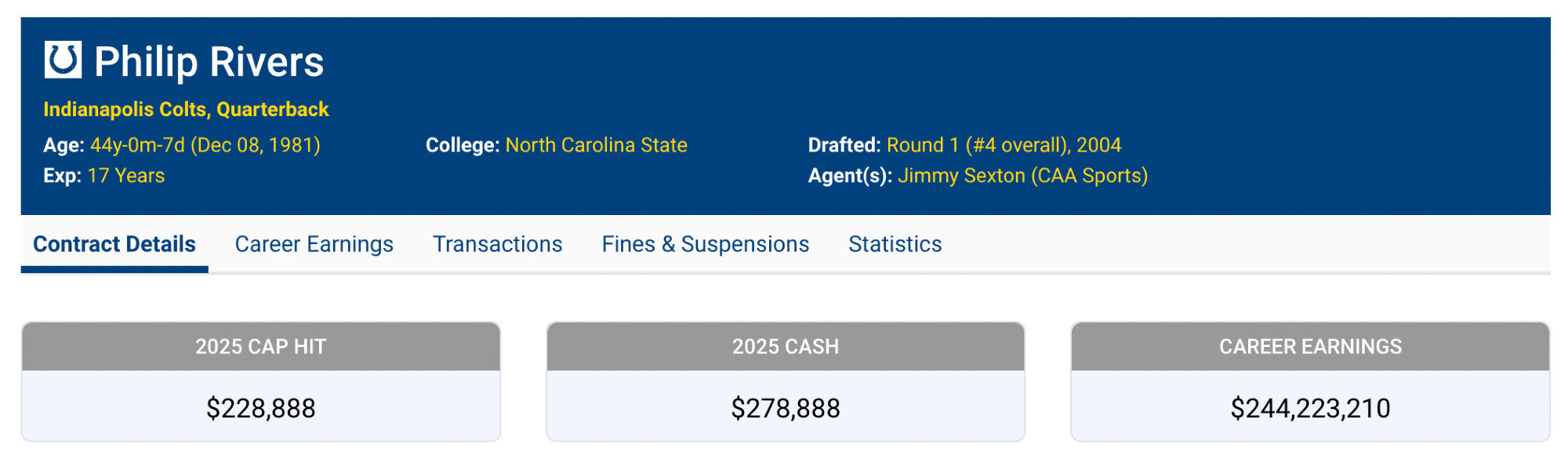Screen dimensions: 1568x463
Task: Click the $228,888 cap hit value
Action: point(260,408)
